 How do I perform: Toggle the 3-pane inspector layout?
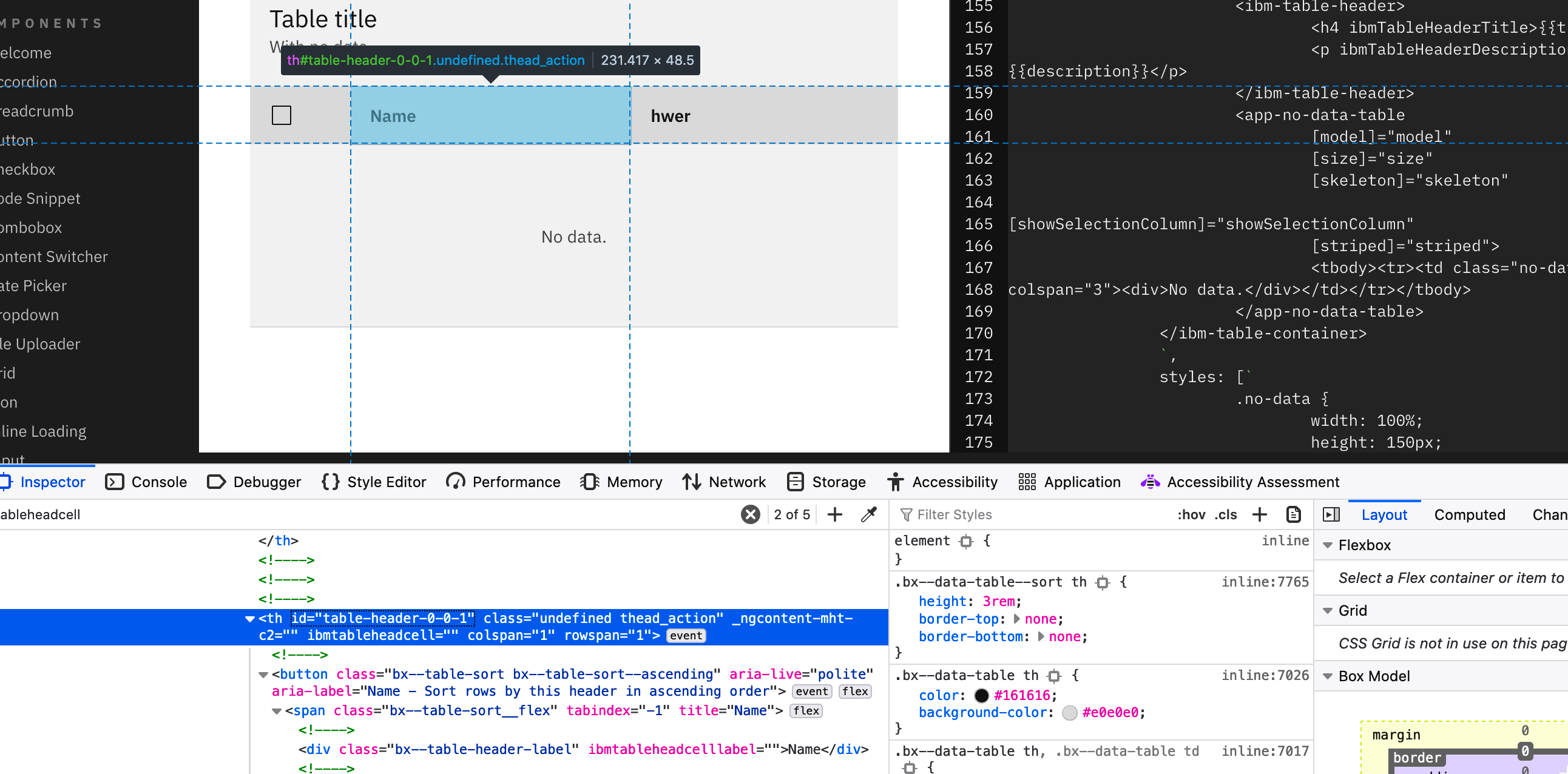point(1331,515)
